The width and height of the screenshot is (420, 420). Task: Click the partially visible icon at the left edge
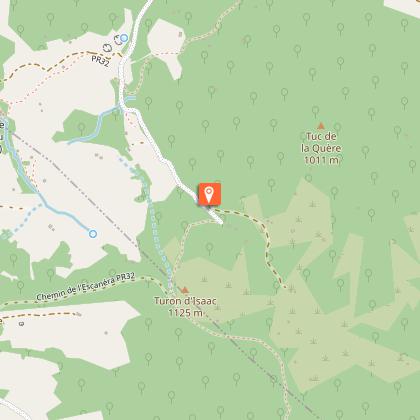point(1,149)
